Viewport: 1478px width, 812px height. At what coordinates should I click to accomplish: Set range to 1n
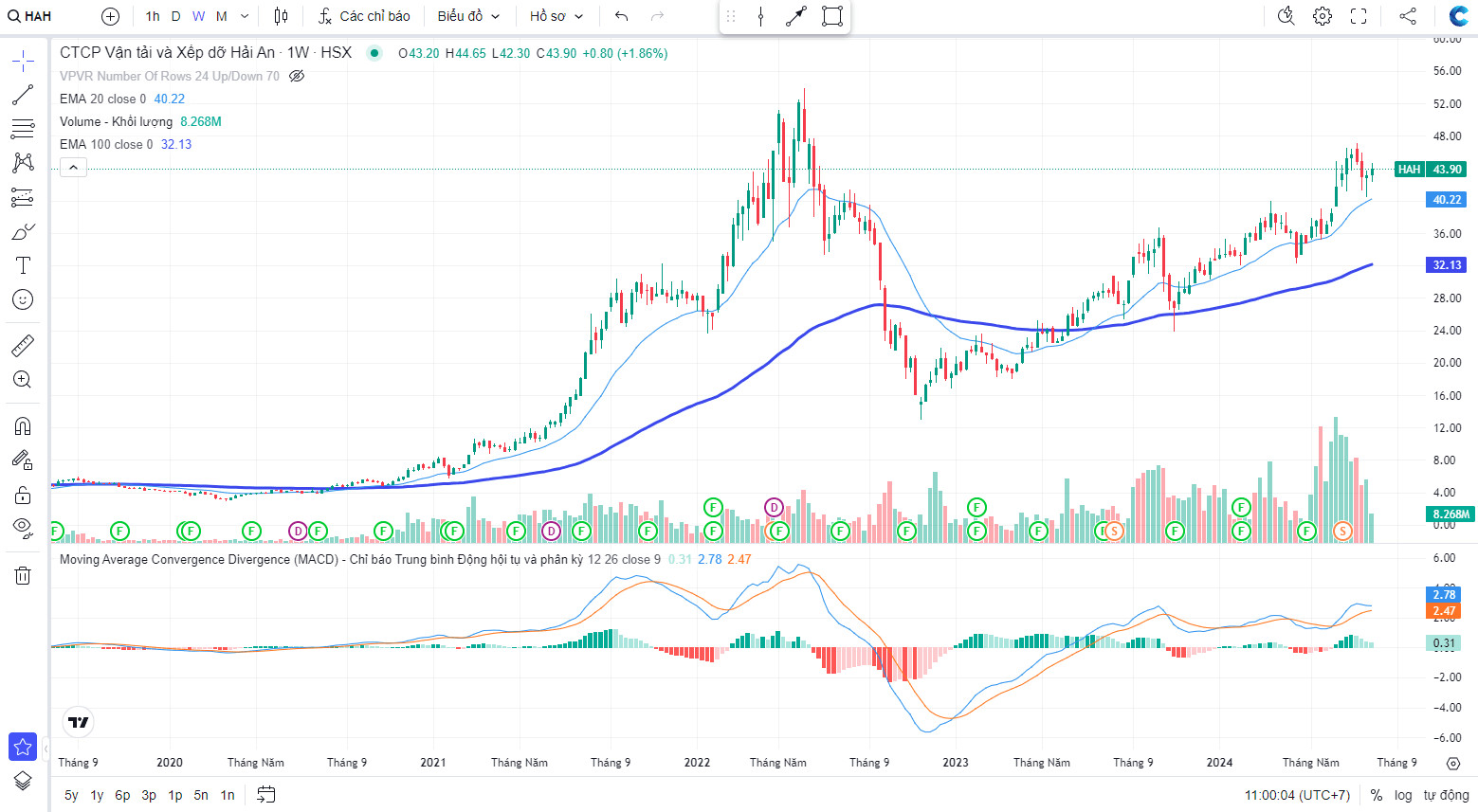228,795
